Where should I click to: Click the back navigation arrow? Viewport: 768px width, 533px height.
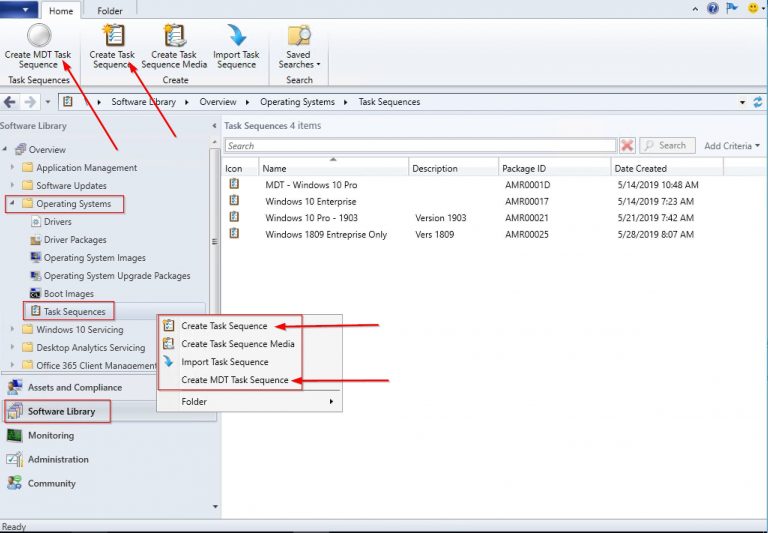(x=10, y=102)
